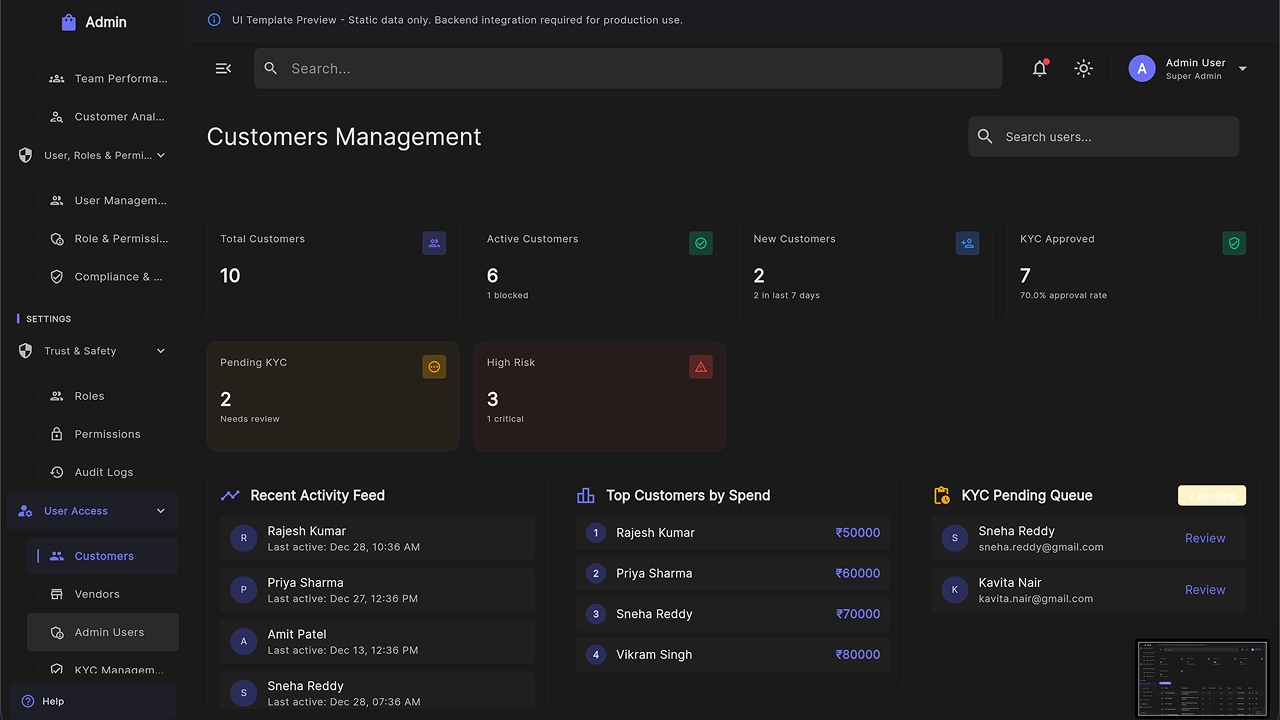
Task: Collapse the User Access section
Action: click(161, 511)
